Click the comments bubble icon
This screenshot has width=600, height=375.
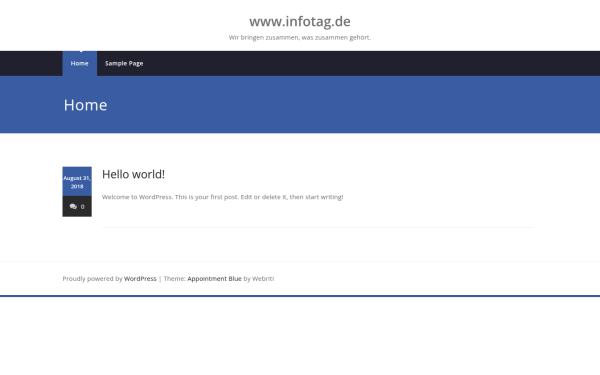[x=73, y=207]
